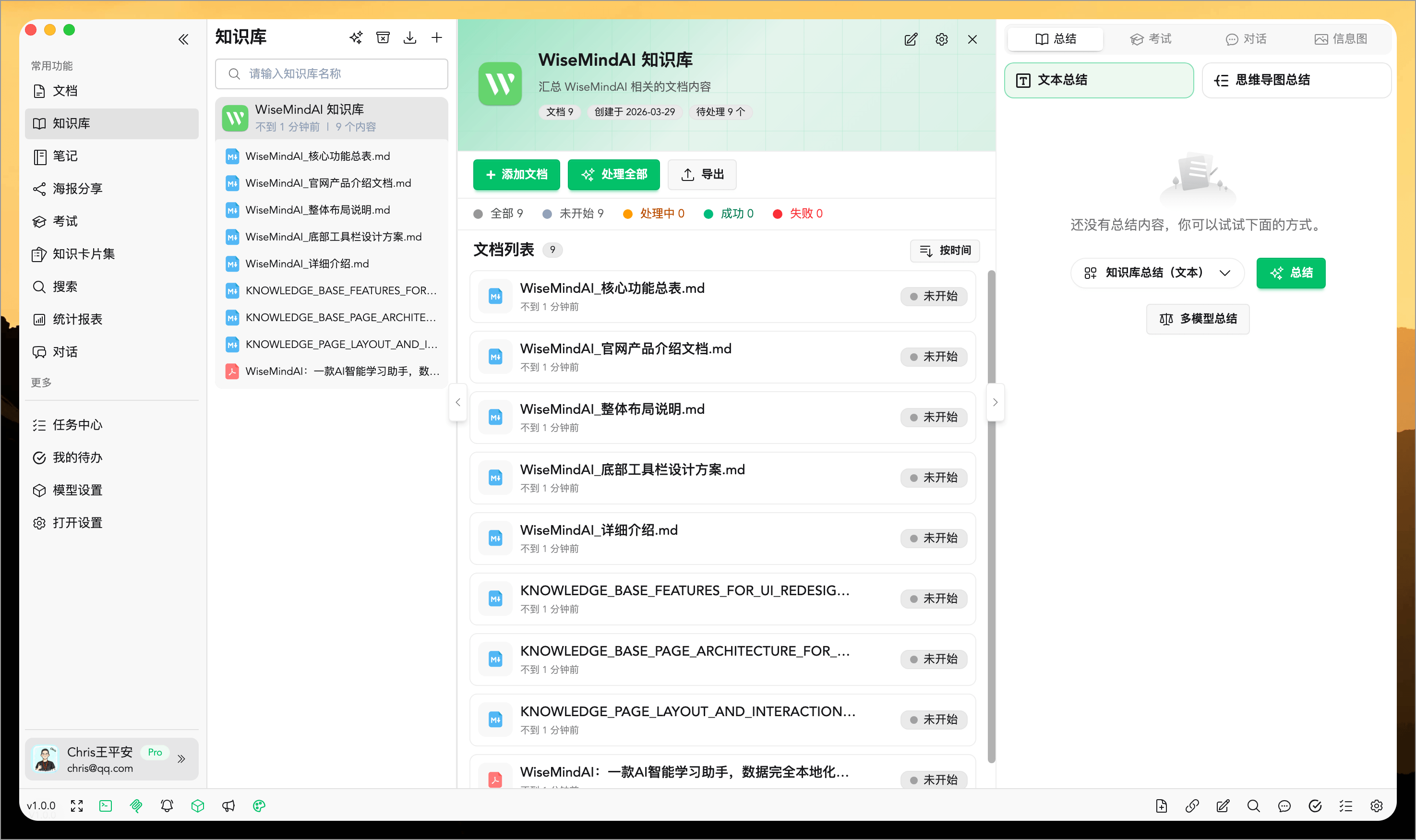Click the knowledge base search input field

click(331, 73)
